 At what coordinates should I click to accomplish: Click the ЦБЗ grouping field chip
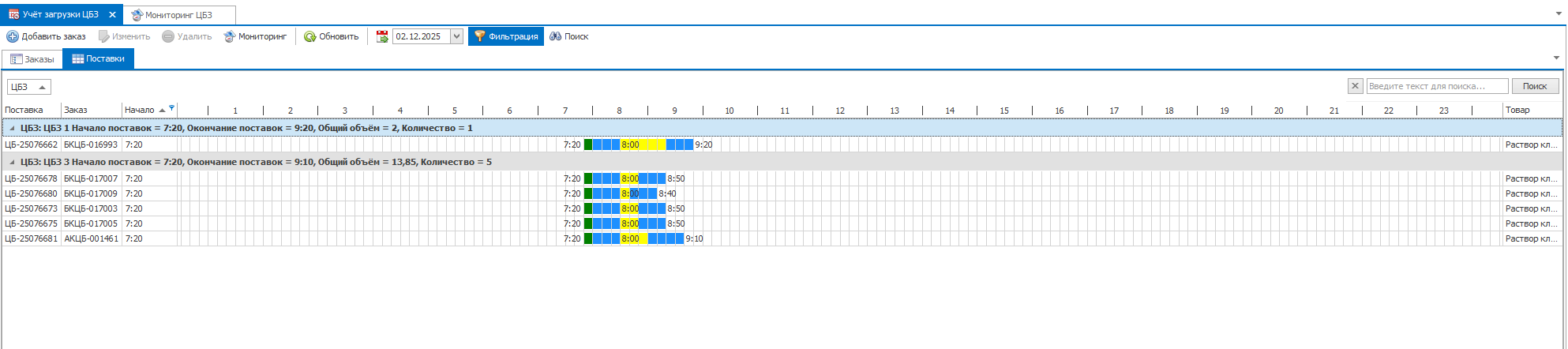point(28,87)
